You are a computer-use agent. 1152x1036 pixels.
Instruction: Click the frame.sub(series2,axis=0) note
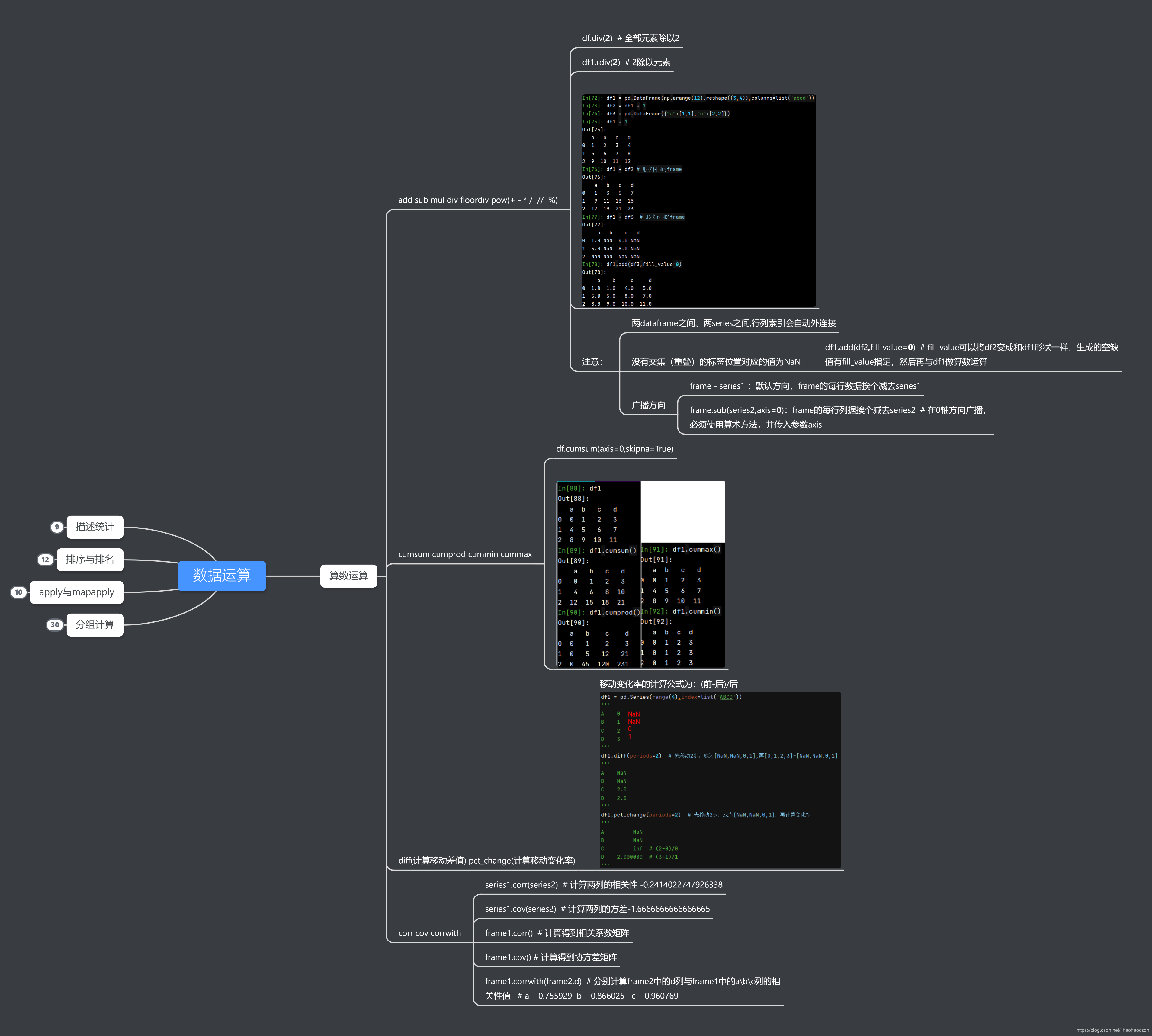[x=838, y=417]
